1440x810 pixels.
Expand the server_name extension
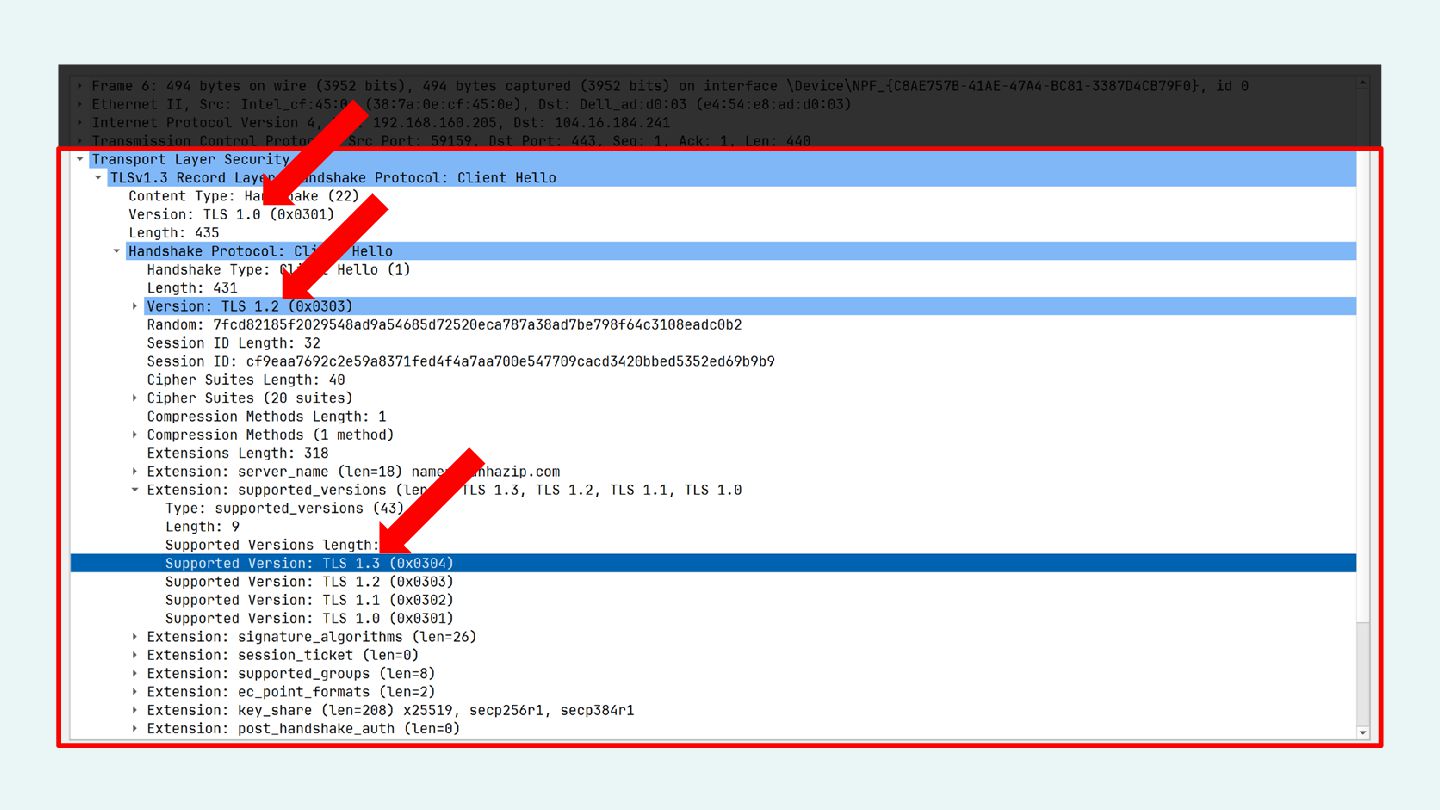tap(135, 472)
